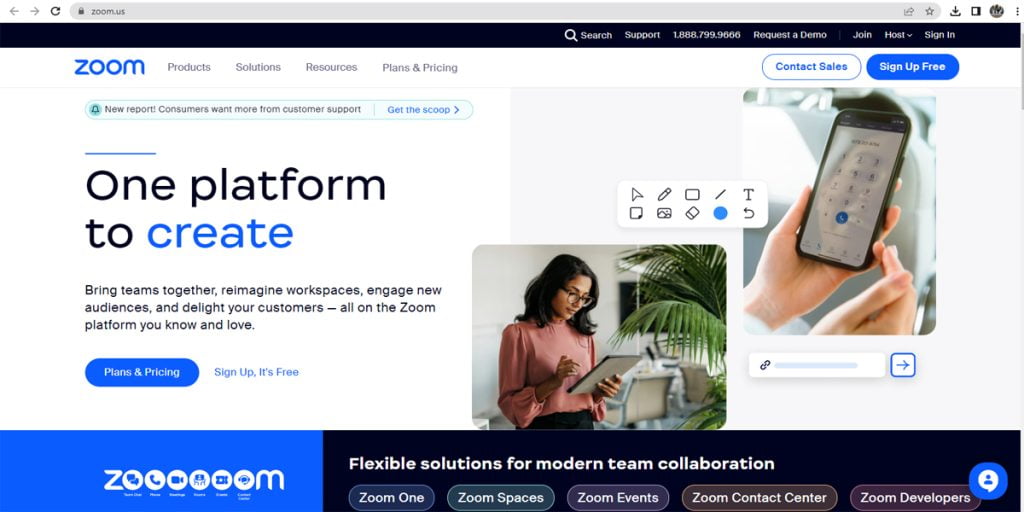
Task: Select the line drawing tool
Action: 720,195
